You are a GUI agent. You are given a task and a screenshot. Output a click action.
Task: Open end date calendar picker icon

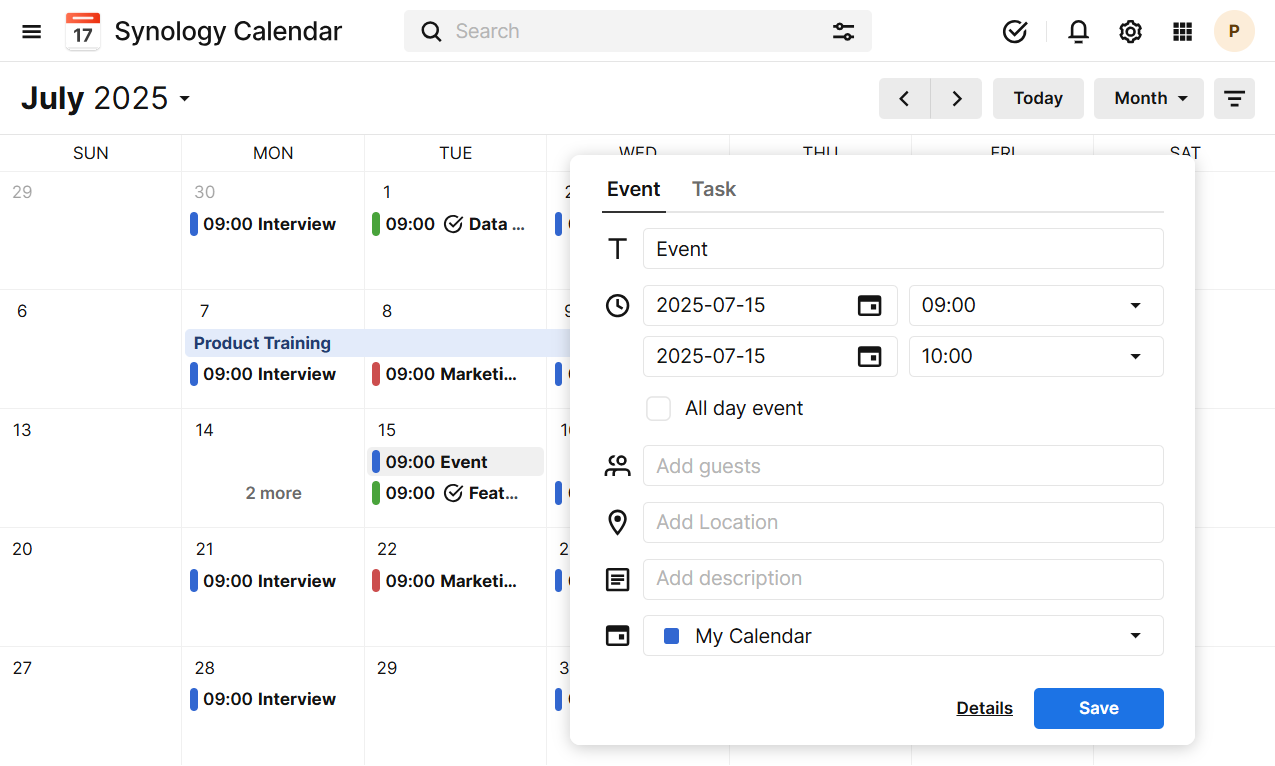pyautogui.click(x=870, y=357)
